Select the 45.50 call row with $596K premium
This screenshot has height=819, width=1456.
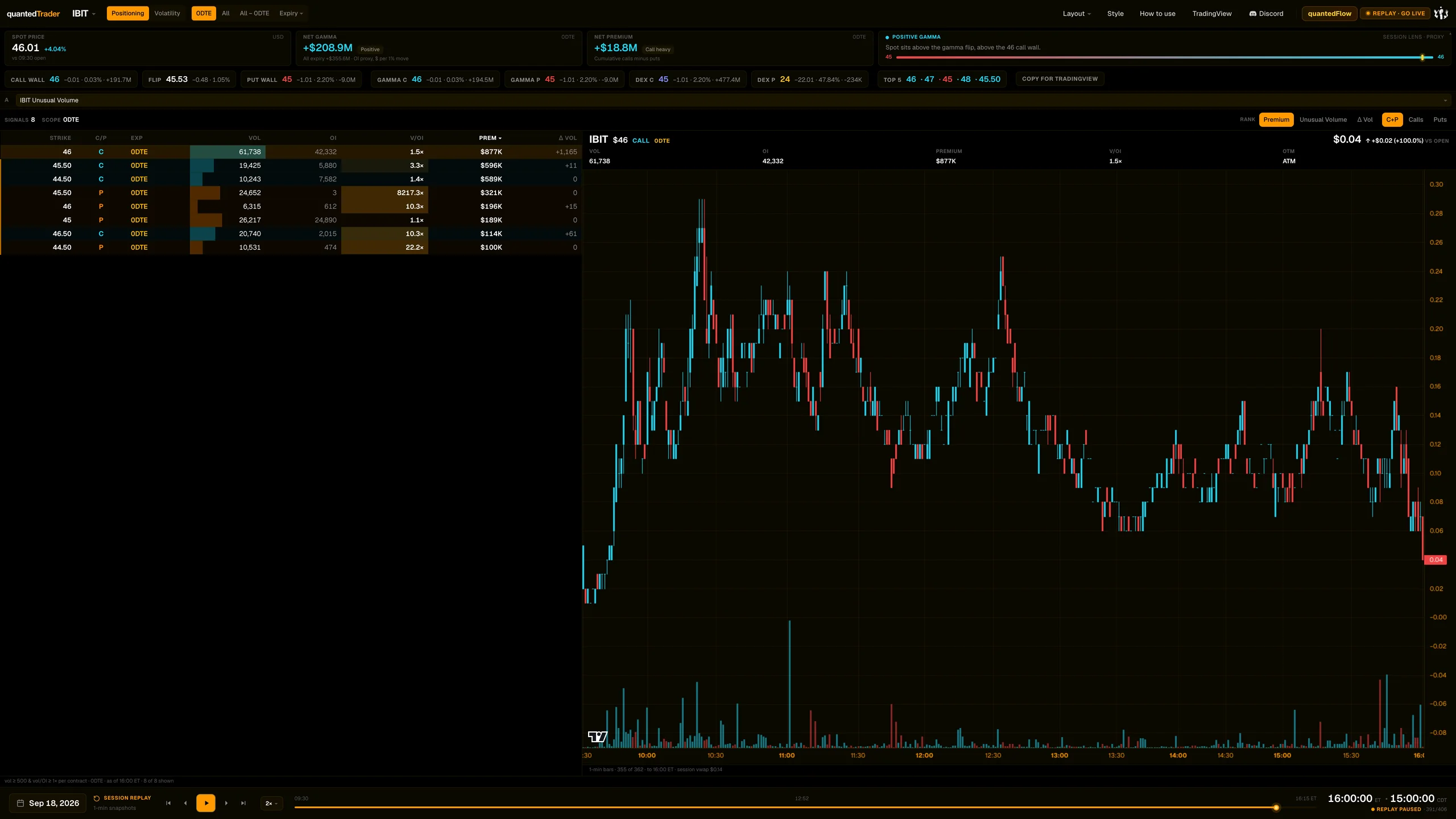291,166
